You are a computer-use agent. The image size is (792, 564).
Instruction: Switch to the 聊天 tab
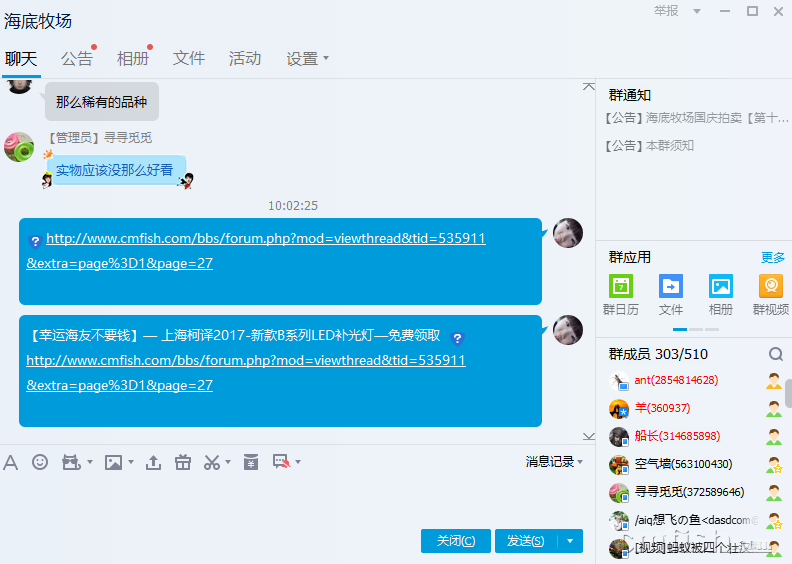coord(21,59)
